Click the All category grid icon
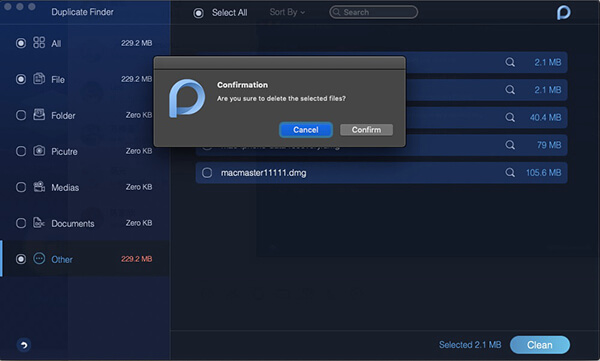This screenshot has width=600, height=361. pyautogui.click(x=39, y=42)
